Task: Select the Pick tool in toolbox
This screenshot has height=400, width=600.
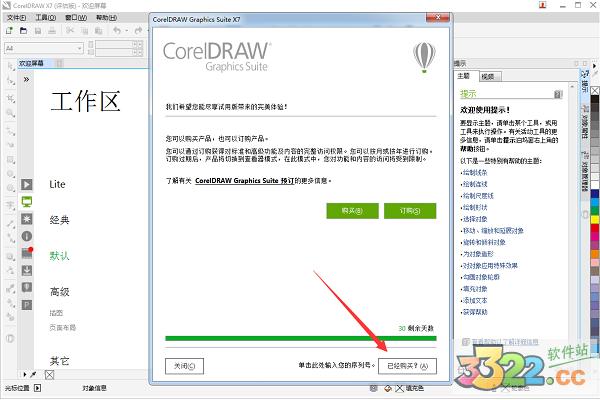Action: tap(10, 67)
